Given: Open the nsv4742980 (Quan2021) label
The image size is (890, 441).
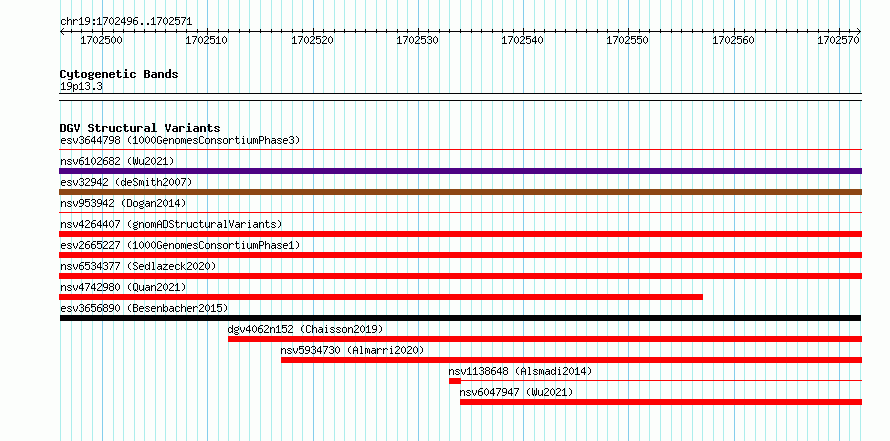Looking at the screenshot, I should tap(123, 287).
